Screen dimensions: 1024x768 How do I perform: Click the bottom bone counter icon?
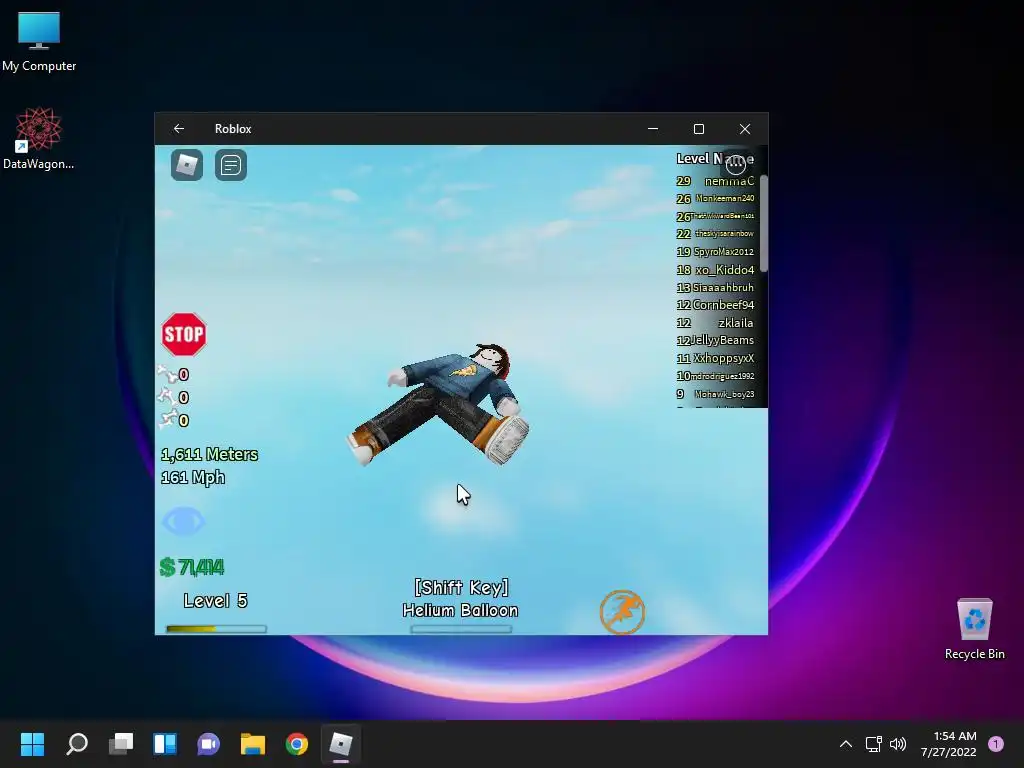(x=167, y=419)
